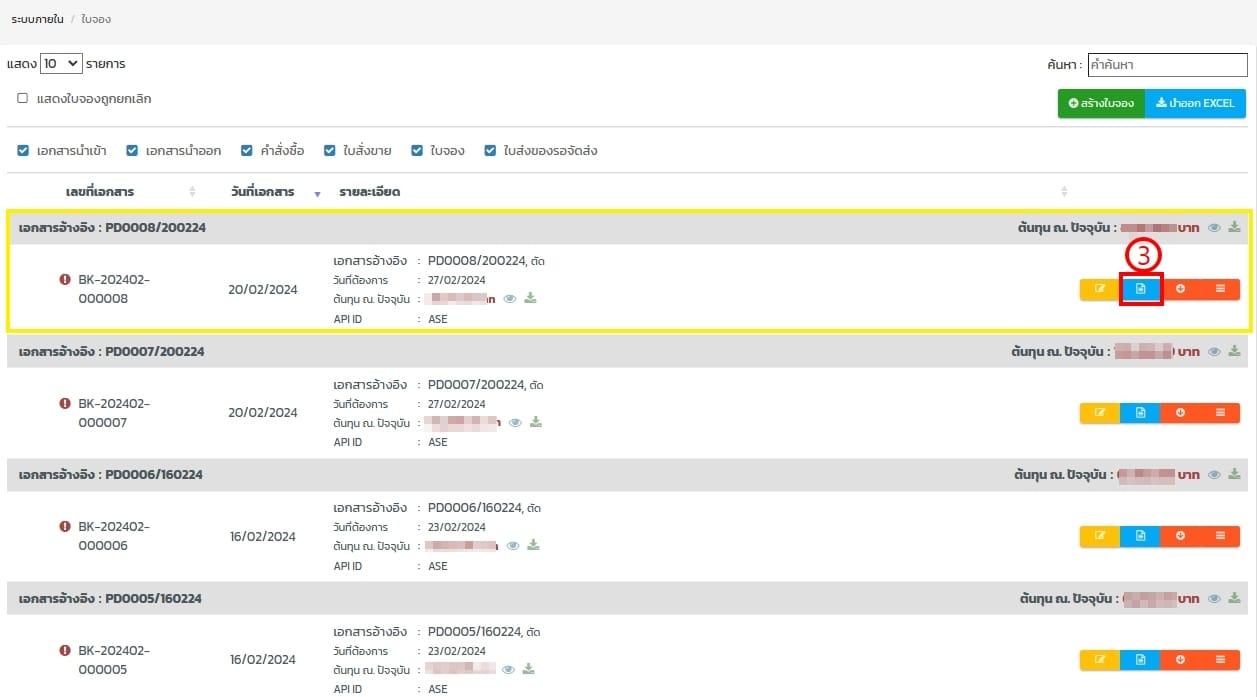Viewport: 1257px width, 697px height.
Task: Toggle the eye icon in the PD0006/160224 header
Action: pos(1214,475)
